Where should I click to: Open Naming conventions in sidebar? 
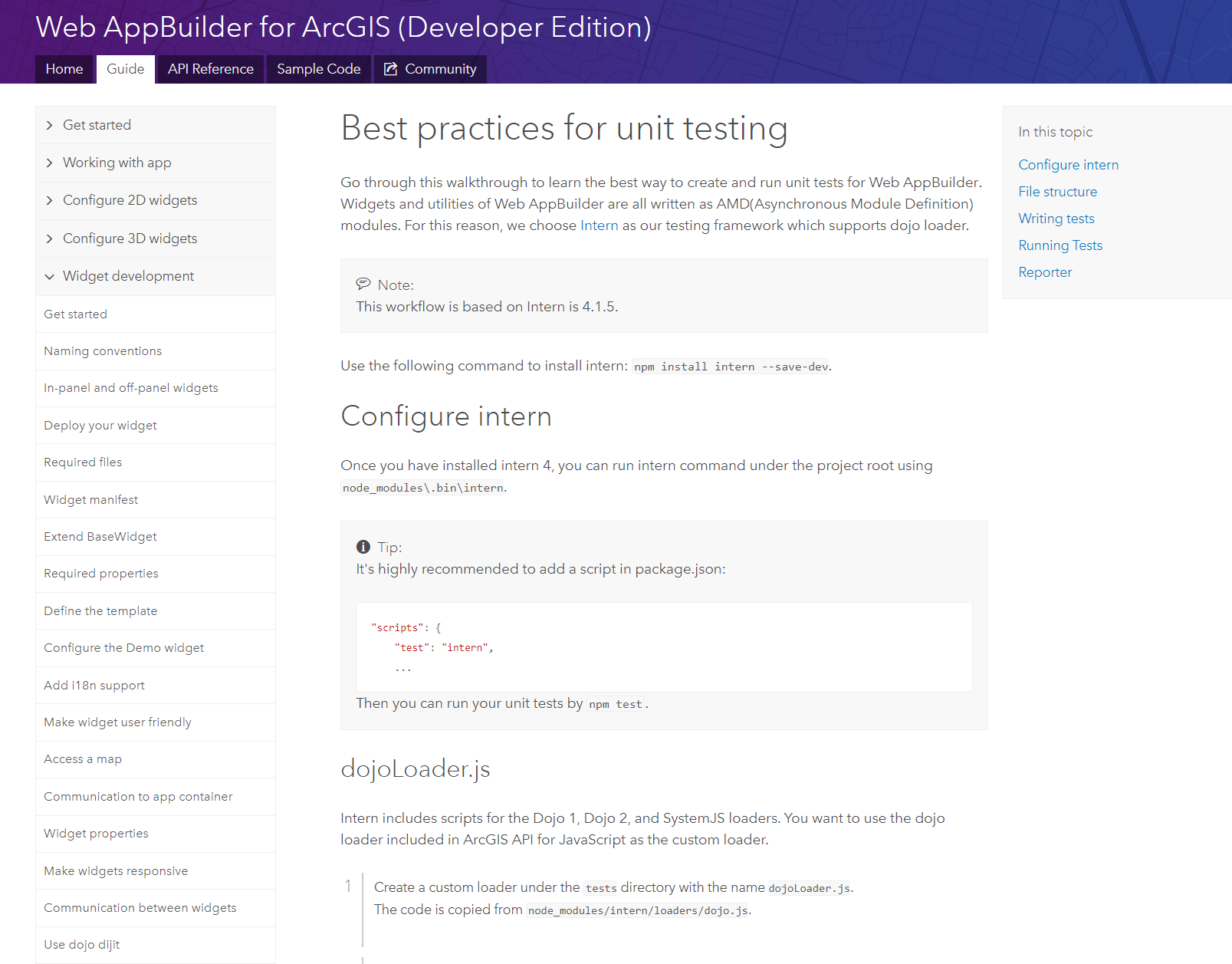pyautogui.click(x=103, y=351)
